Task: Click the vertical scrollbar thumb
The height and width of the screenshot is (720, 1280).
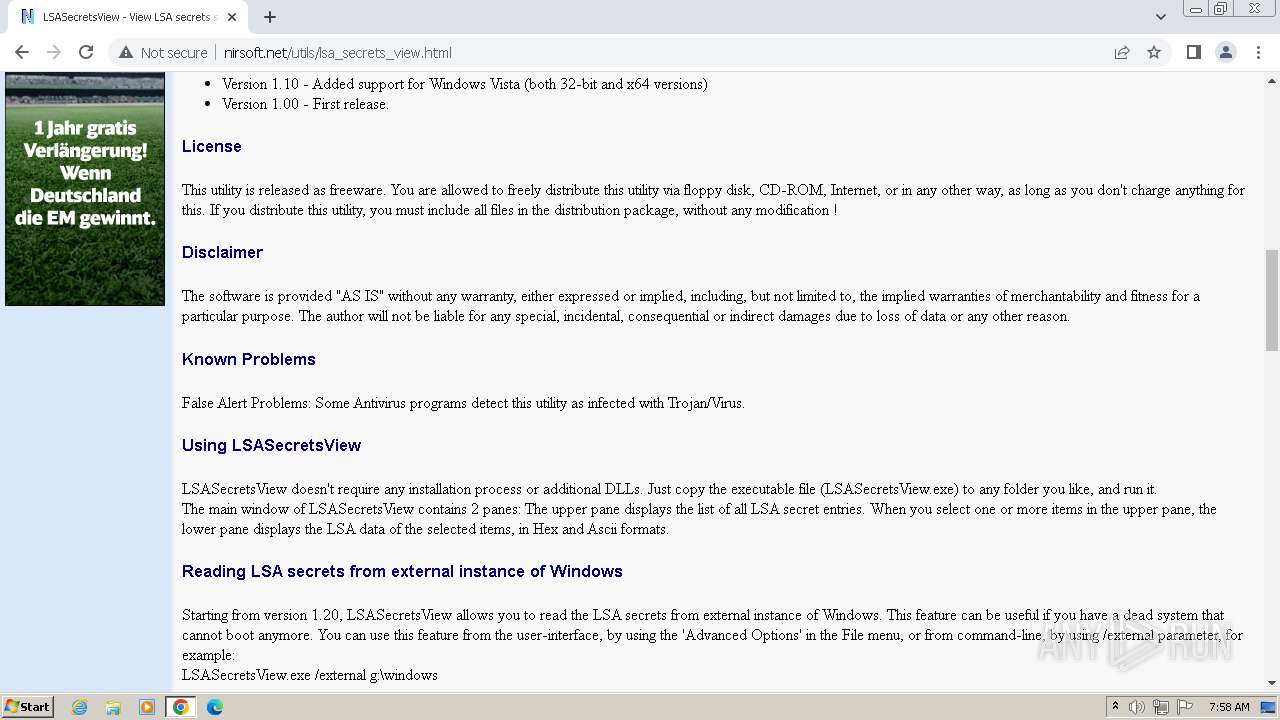Action: [1272, 300]
